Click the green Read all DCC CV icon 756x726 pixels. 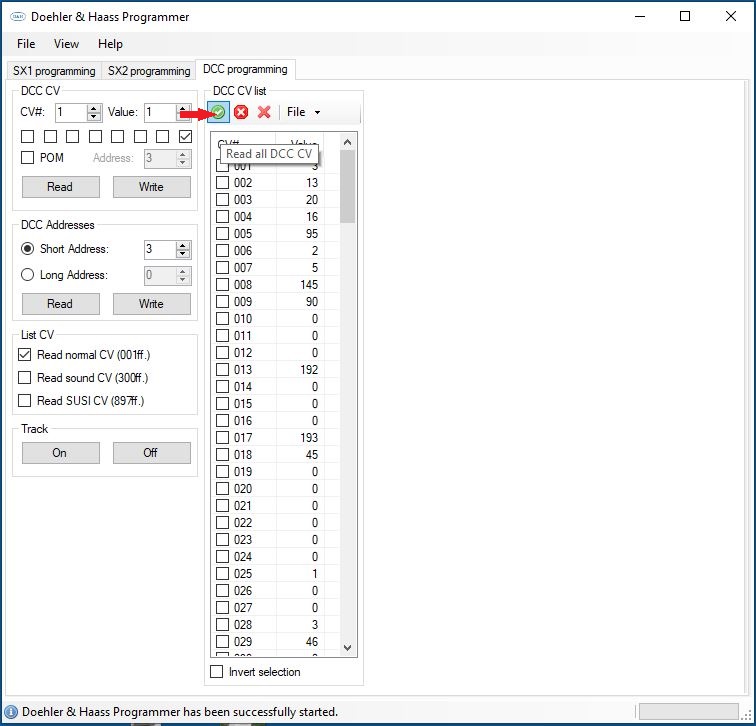point(218,112)
